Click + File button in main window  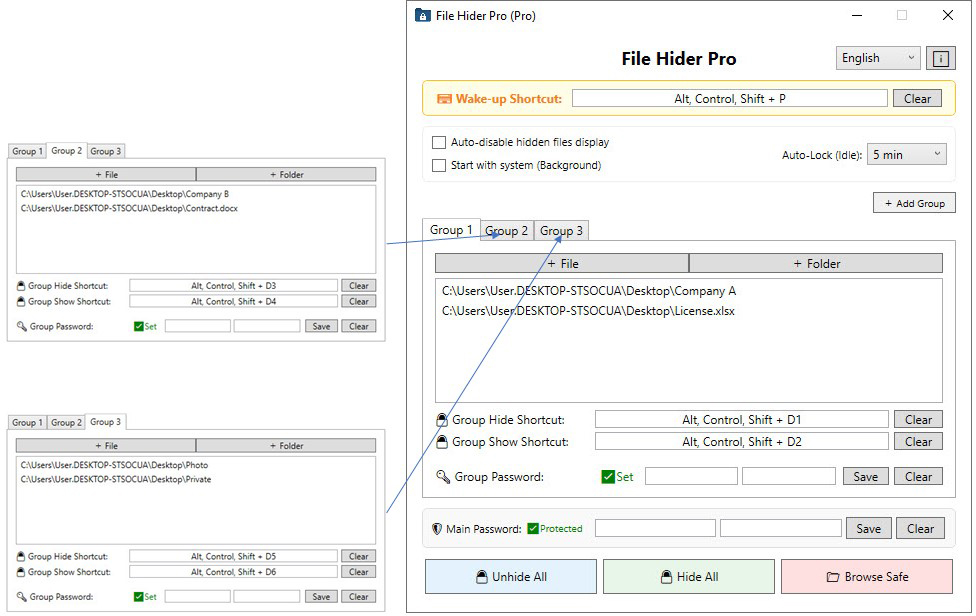point(562,263)
